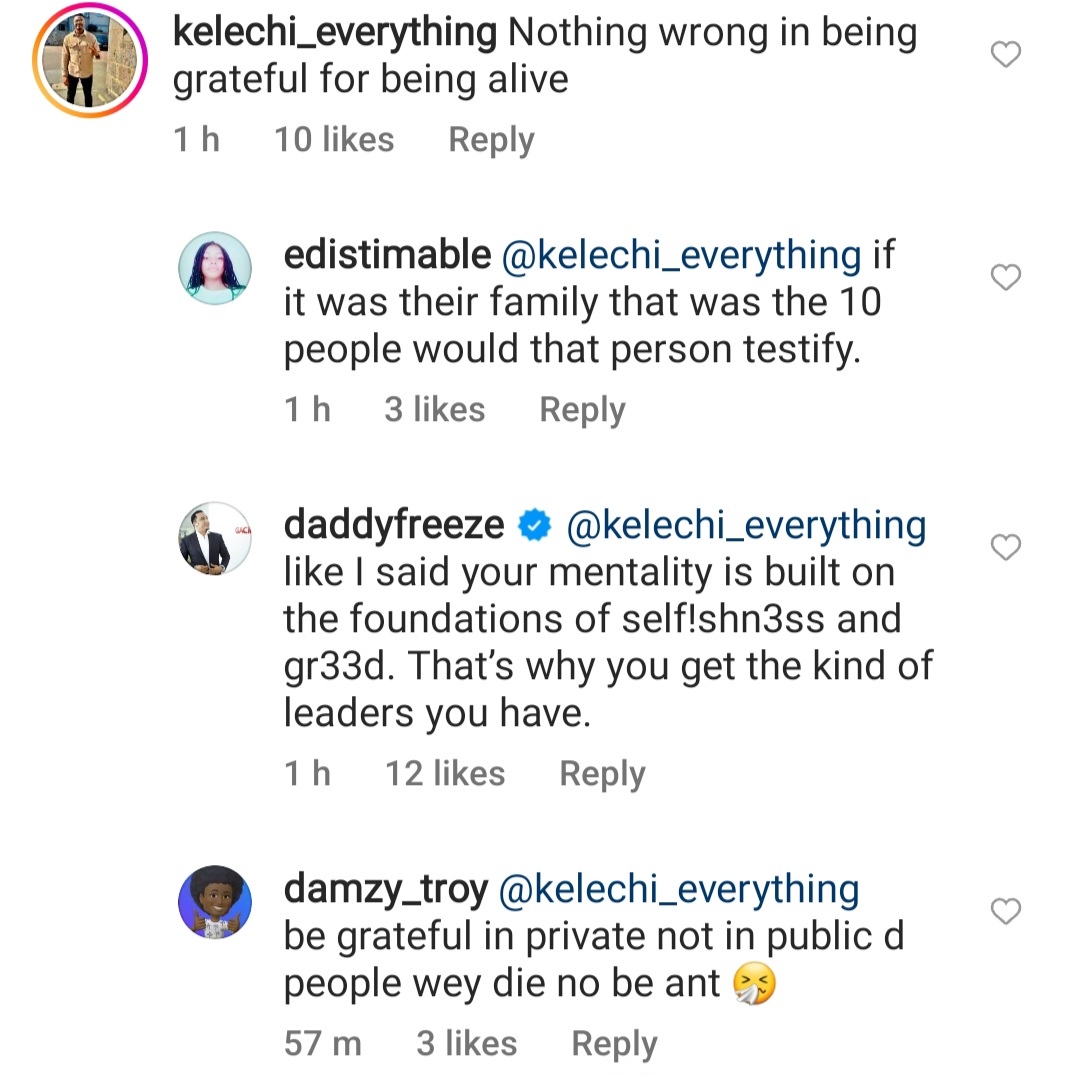1080x1076 pixels.
Task: Tap the heart beside damzy_troy's comment
Action: point(1005,911)
